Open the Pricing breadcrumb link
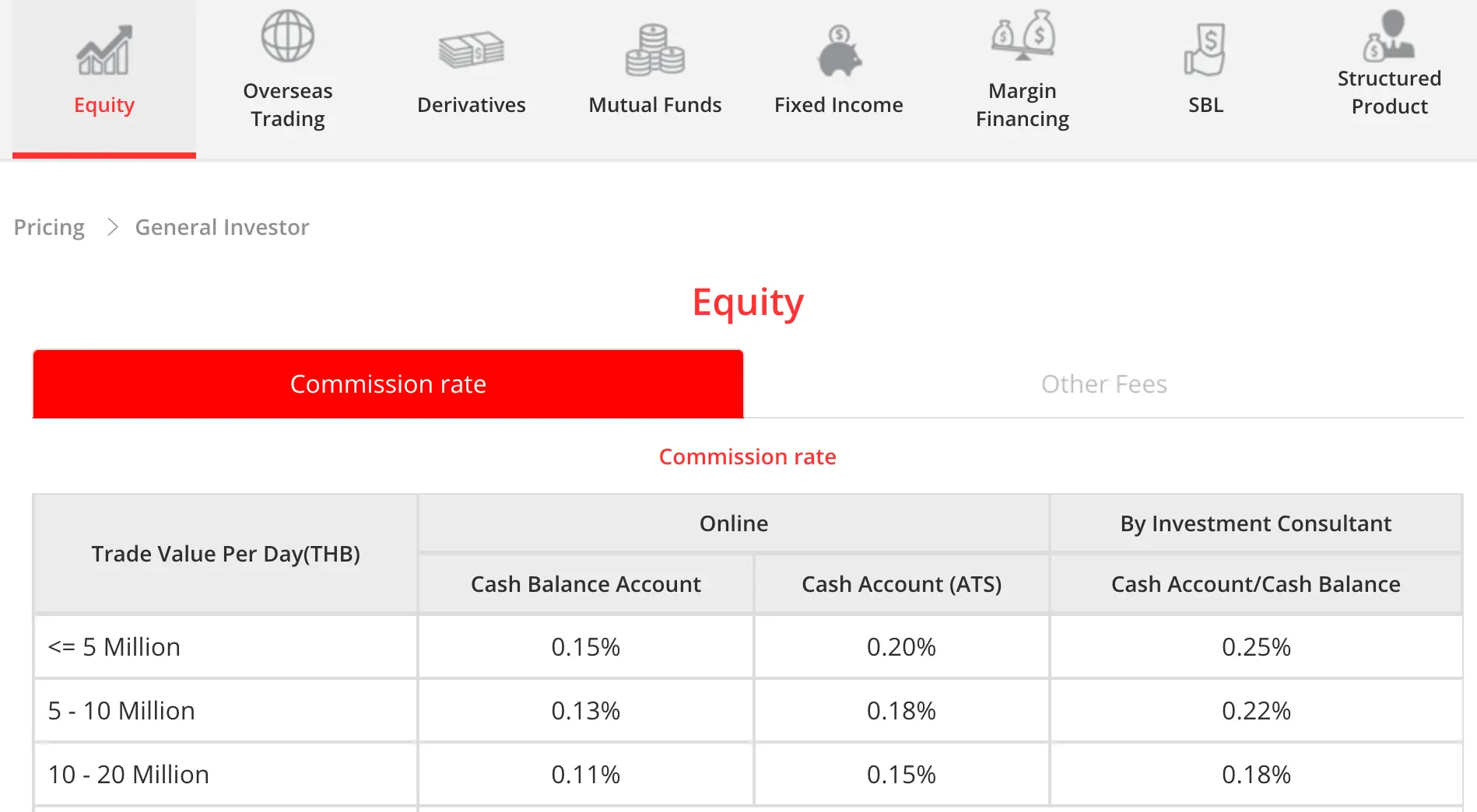 pyautogui.click(x=49, y=227)
